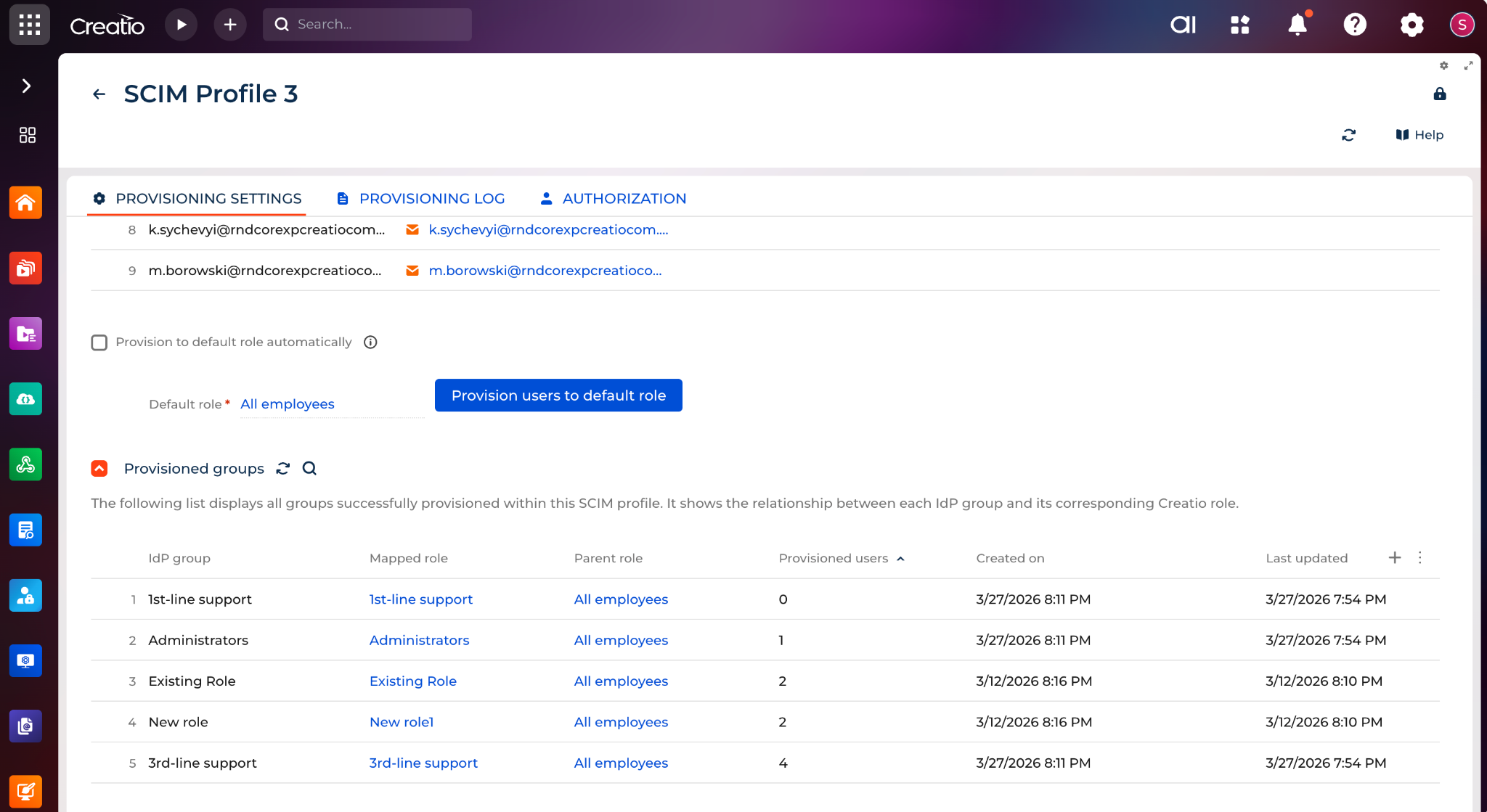Sort by Provisioned users column
The width and height of the screenshot is (1487, 812).
click(x=833, y=558)
